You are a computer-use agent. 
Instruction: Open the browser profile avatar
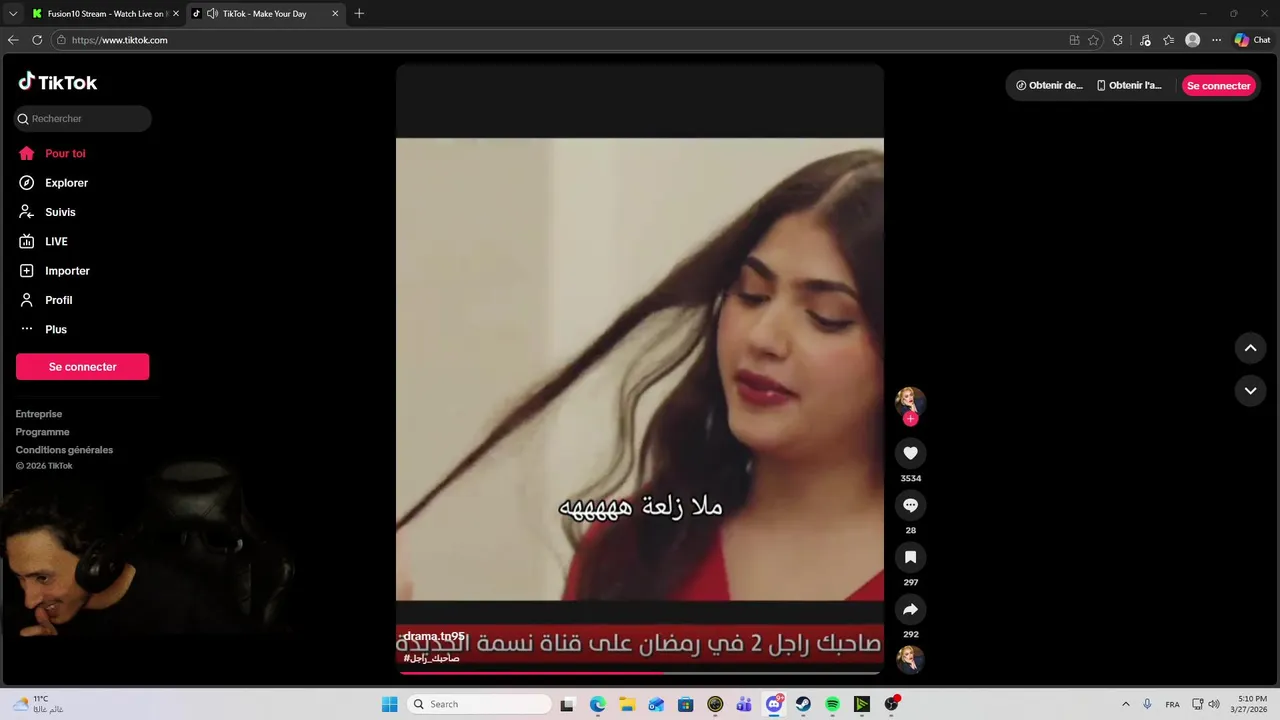(x=1192, y=40)
